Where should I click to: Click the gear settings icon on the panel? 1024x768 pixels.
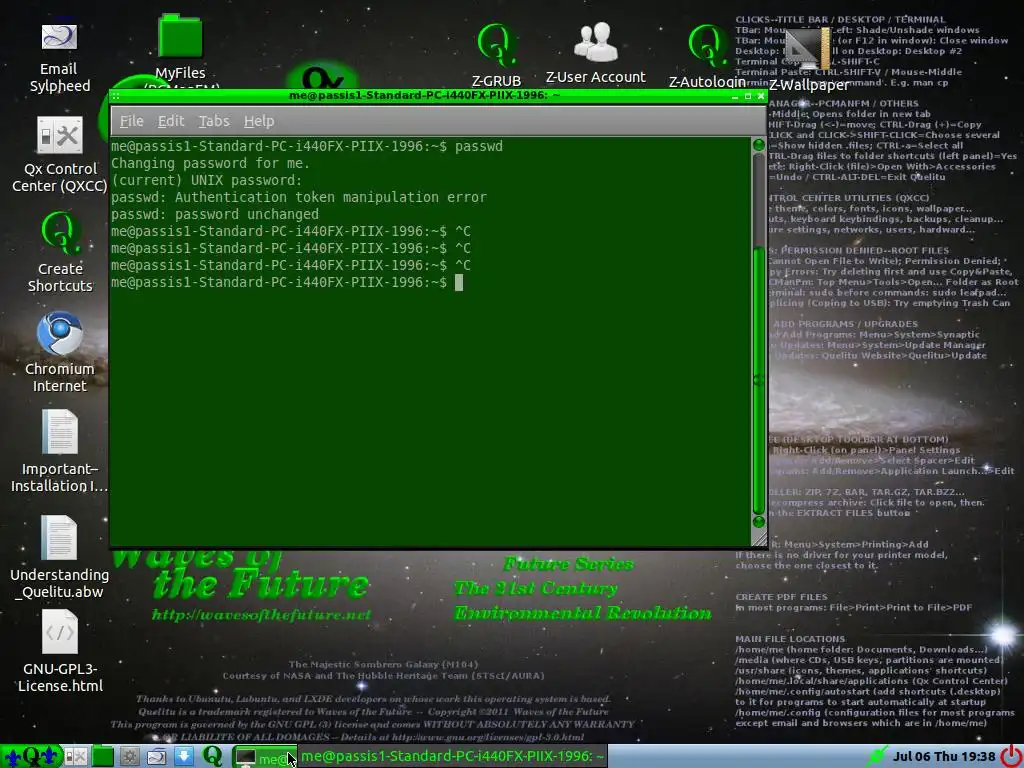pos(129,756)
